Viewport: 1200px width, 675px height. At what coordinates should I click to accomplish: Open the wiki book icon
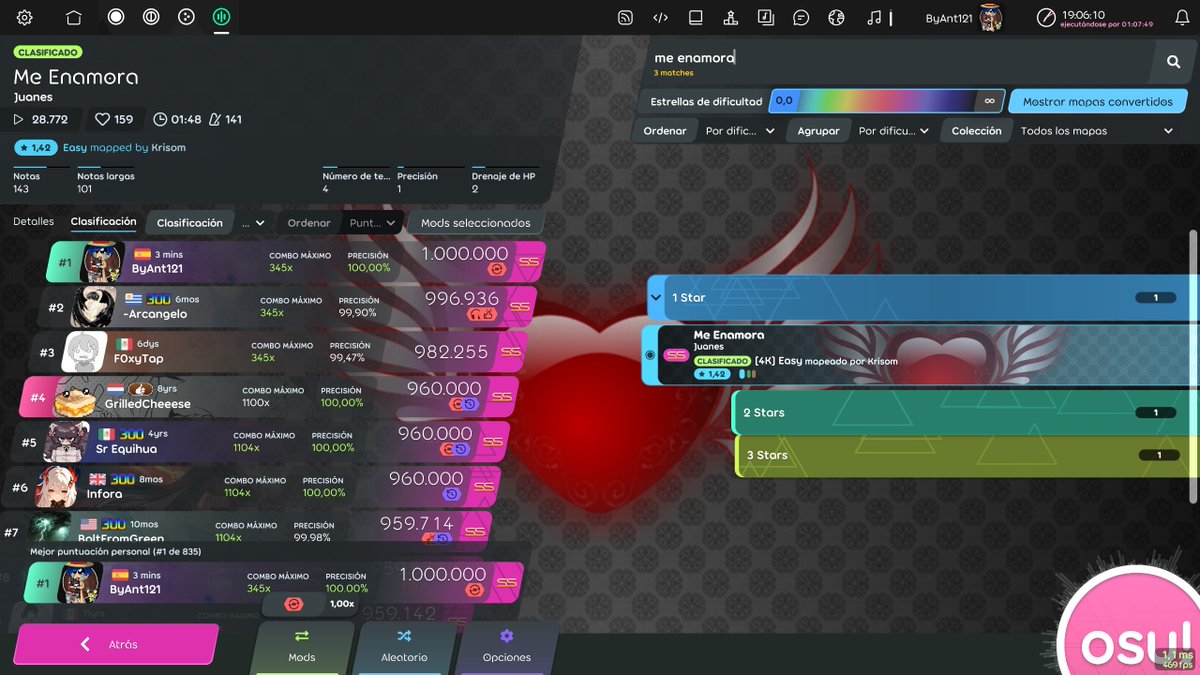[x=696, y=17]
